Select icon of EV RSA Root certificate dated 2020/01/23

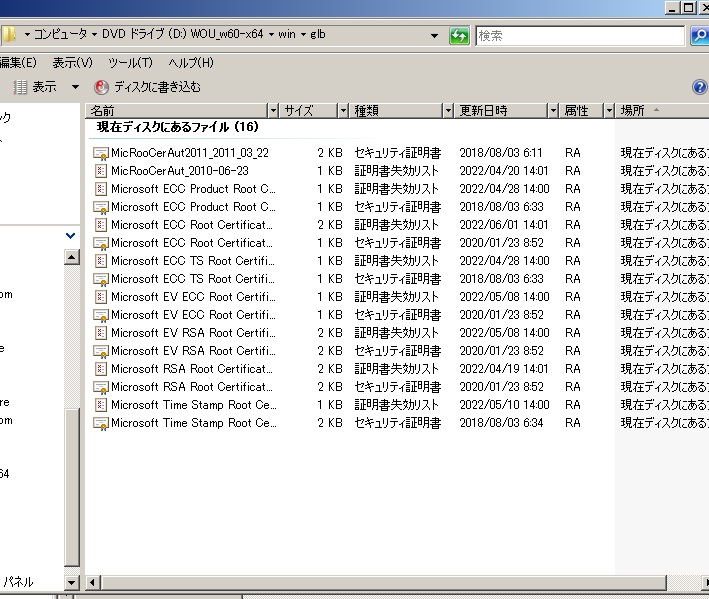(100, 352)
